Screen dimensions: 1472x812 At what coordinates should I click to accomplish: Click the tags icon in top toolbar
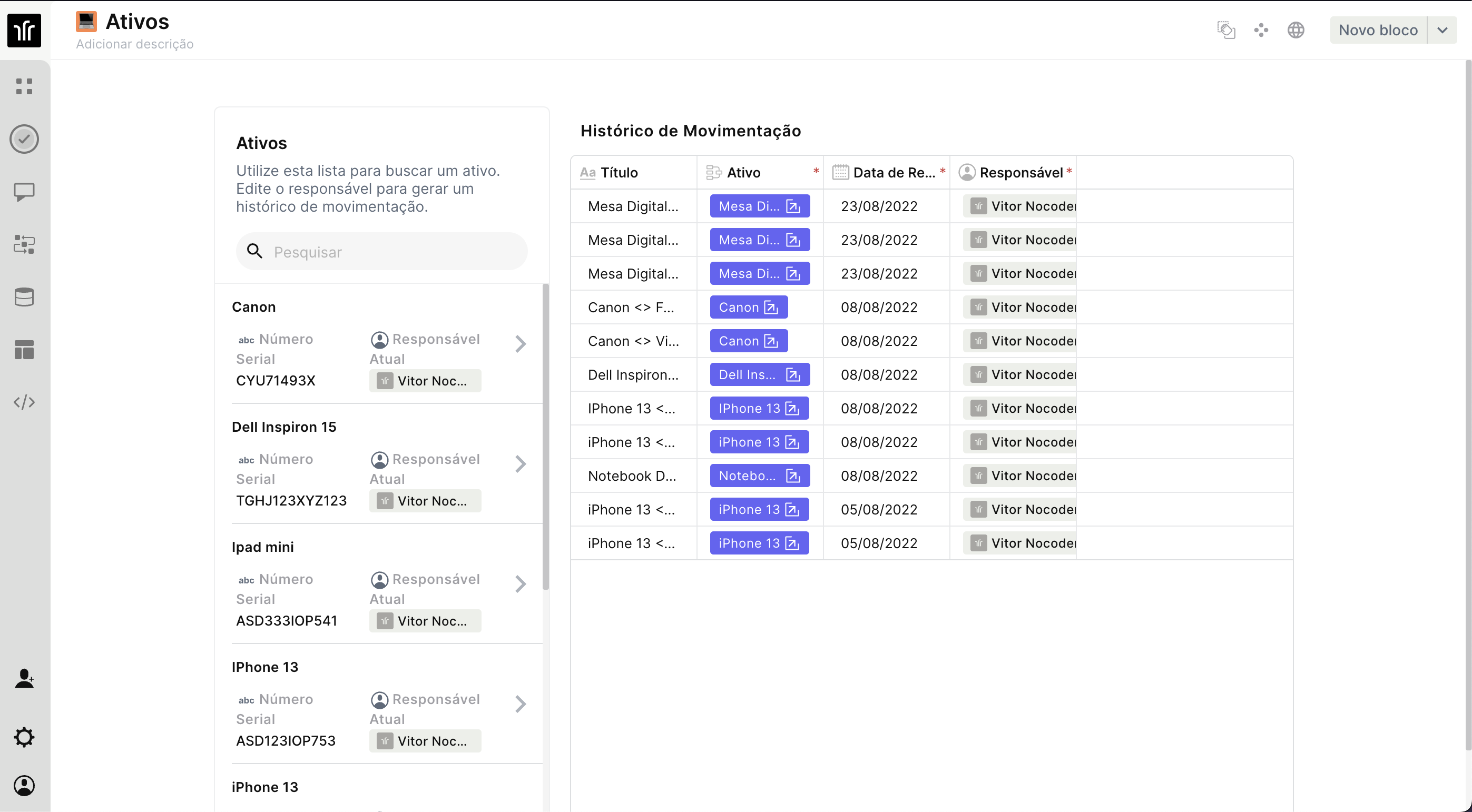1226,29
